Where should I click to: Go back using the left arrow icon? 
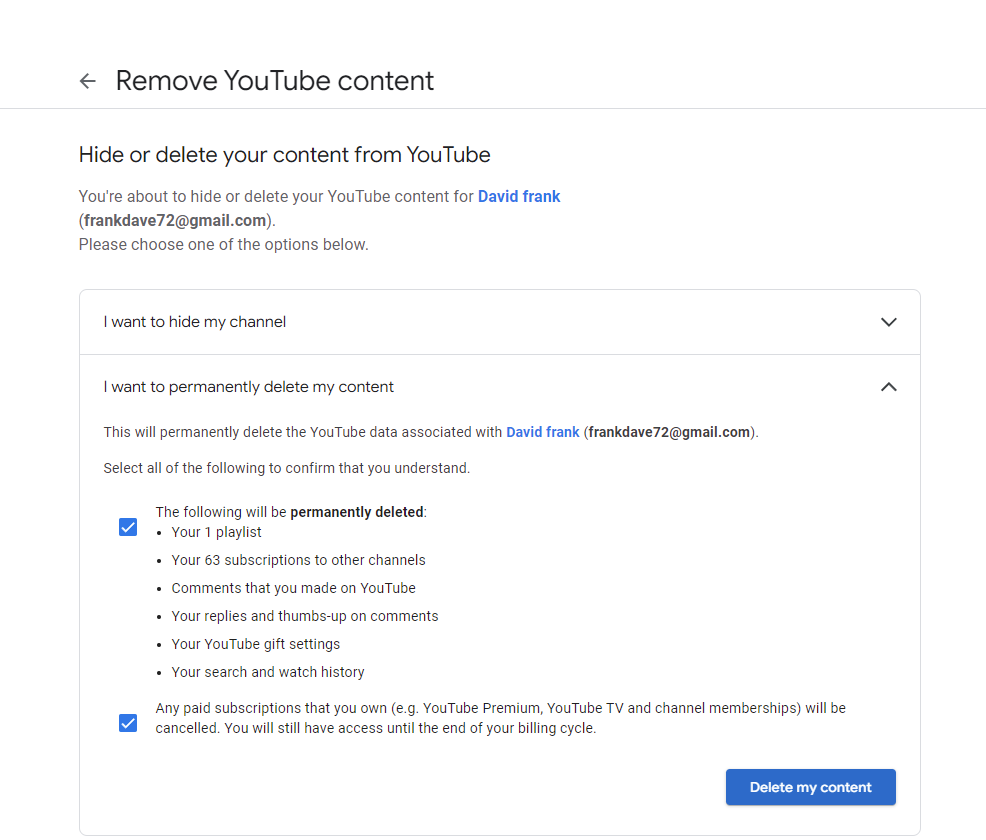(x=87, y=81)
